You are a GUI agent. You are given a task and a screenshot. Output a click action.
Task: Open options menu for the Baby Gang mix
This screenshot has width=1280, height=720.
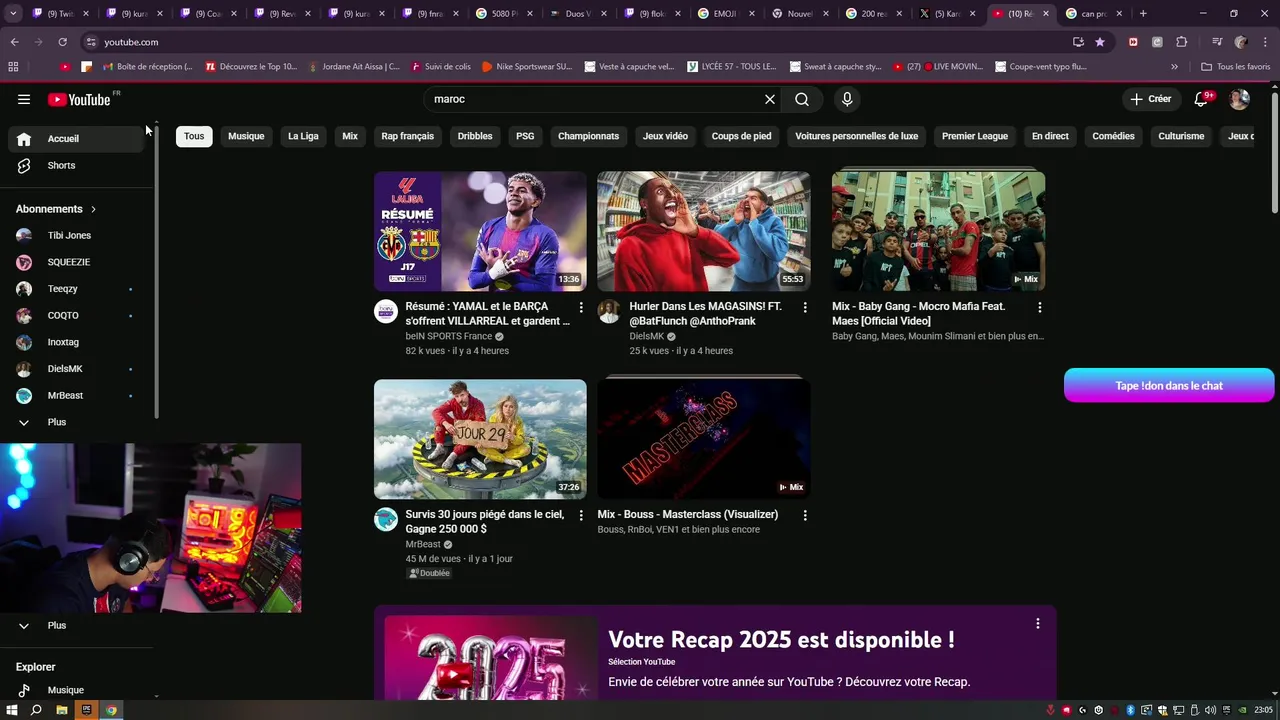(1039, 308)
